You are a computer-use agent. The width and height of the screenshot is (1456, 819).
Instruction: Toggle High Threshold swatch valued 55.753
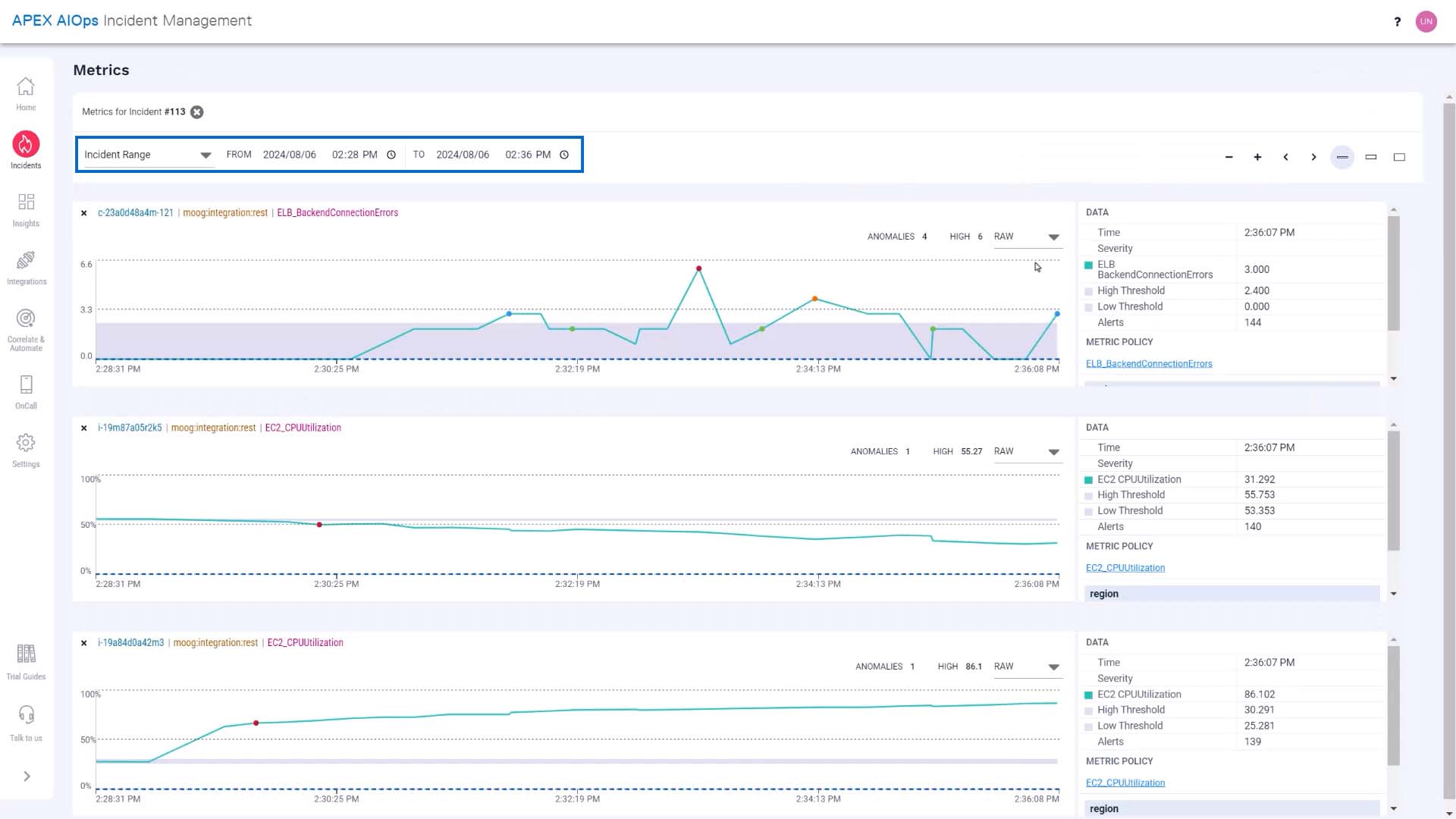(1089, 495)
